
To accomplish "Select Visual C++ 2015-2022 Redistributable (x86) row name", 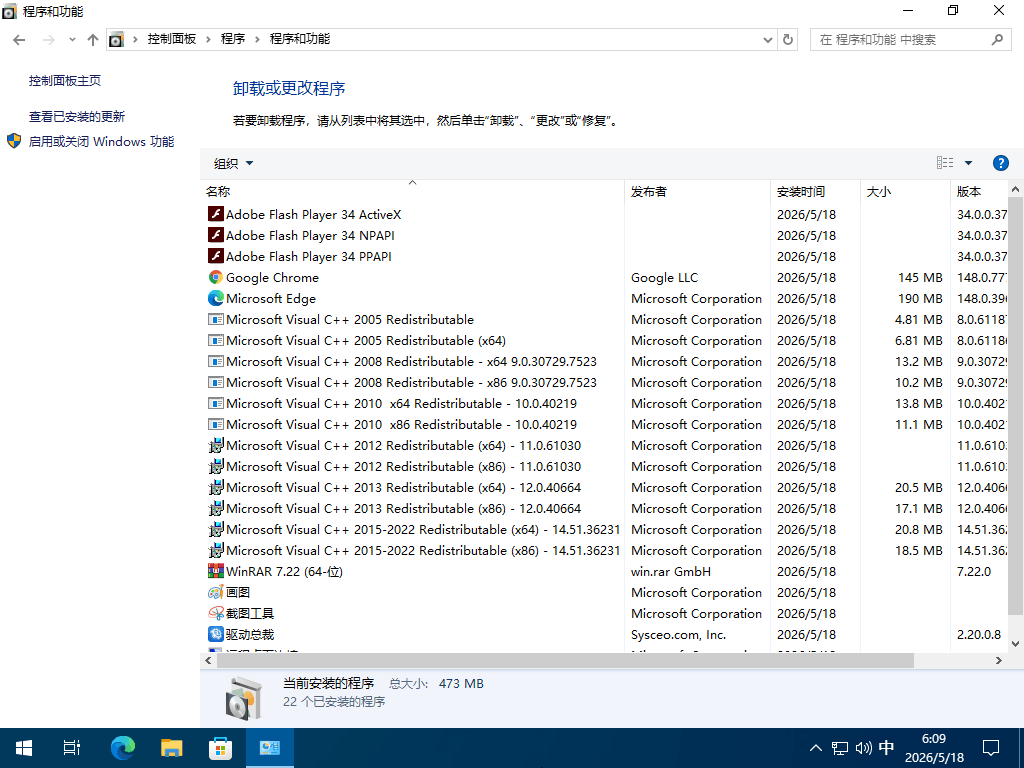I will 423,551.
